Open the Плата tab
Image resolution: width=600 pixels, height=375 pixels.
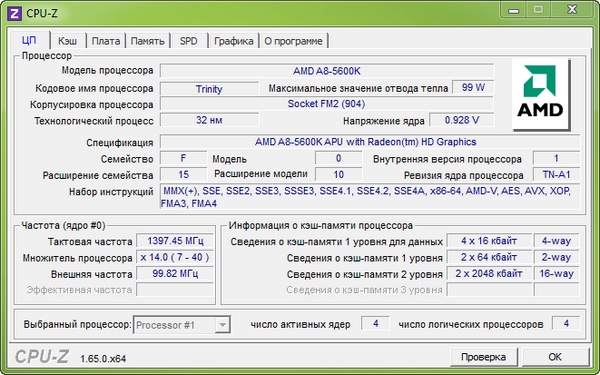(106, 41)
